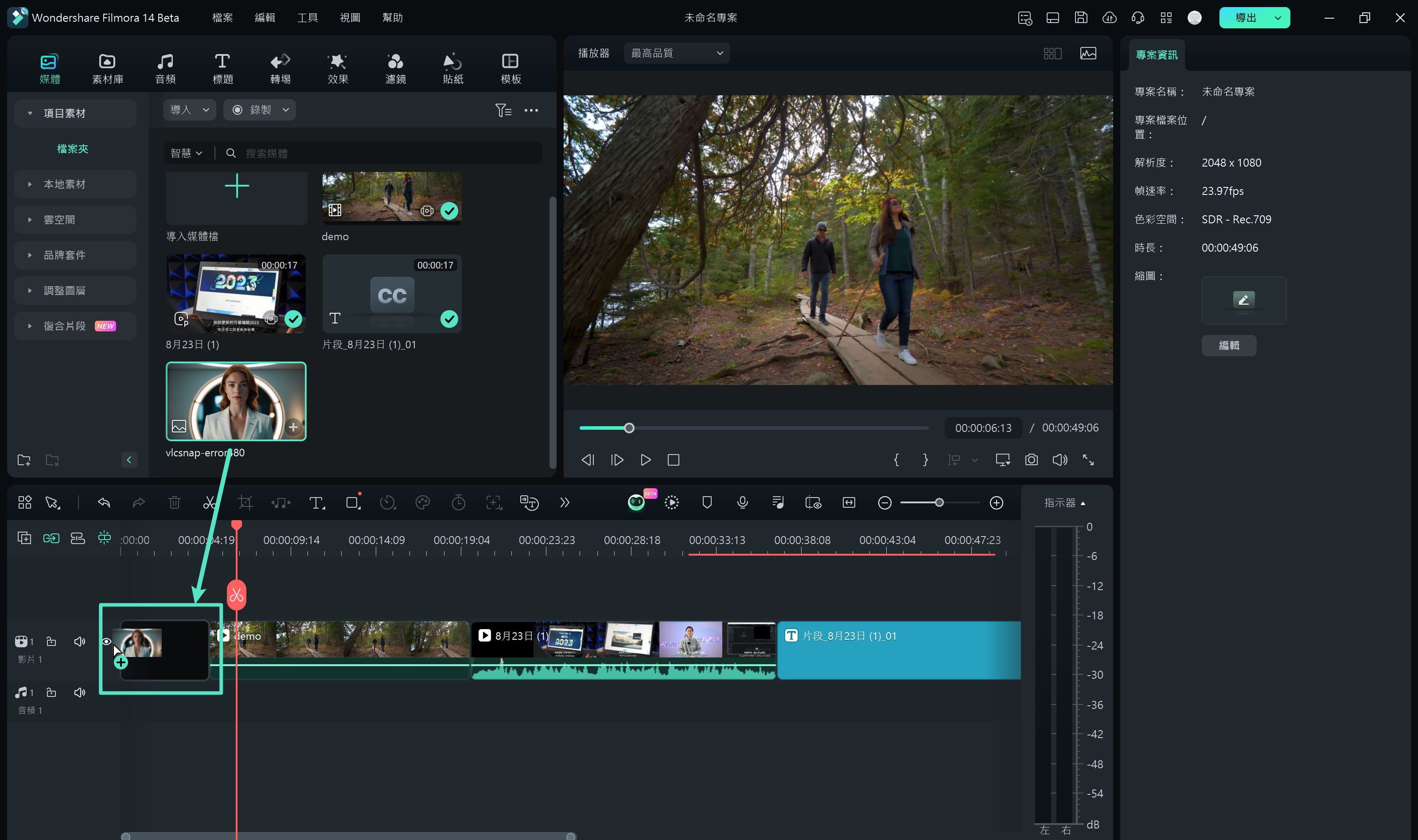The width and height of the screenshot is (1418, 840).
Task: Open the 最高品質 playback quality dropdown
Action: coord(677,53)
